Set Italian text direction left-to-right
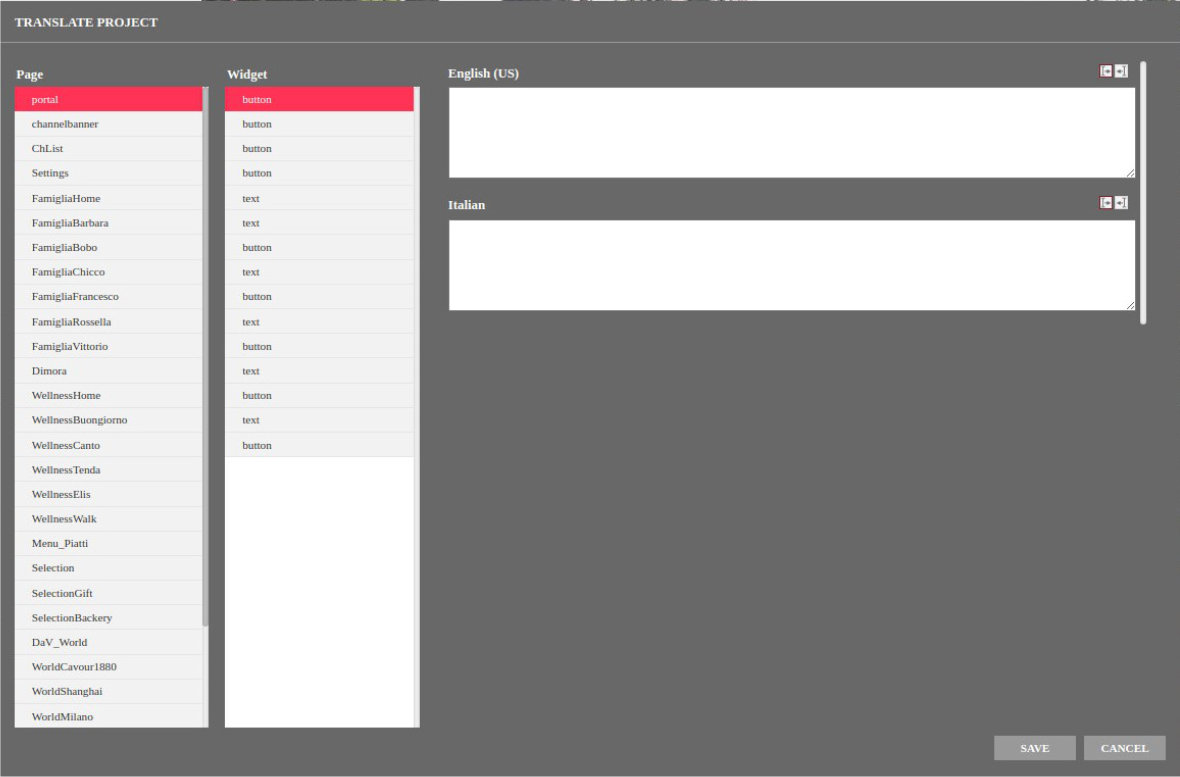Viewport: 1180px width, 777px height. (x=1106, y=203)
